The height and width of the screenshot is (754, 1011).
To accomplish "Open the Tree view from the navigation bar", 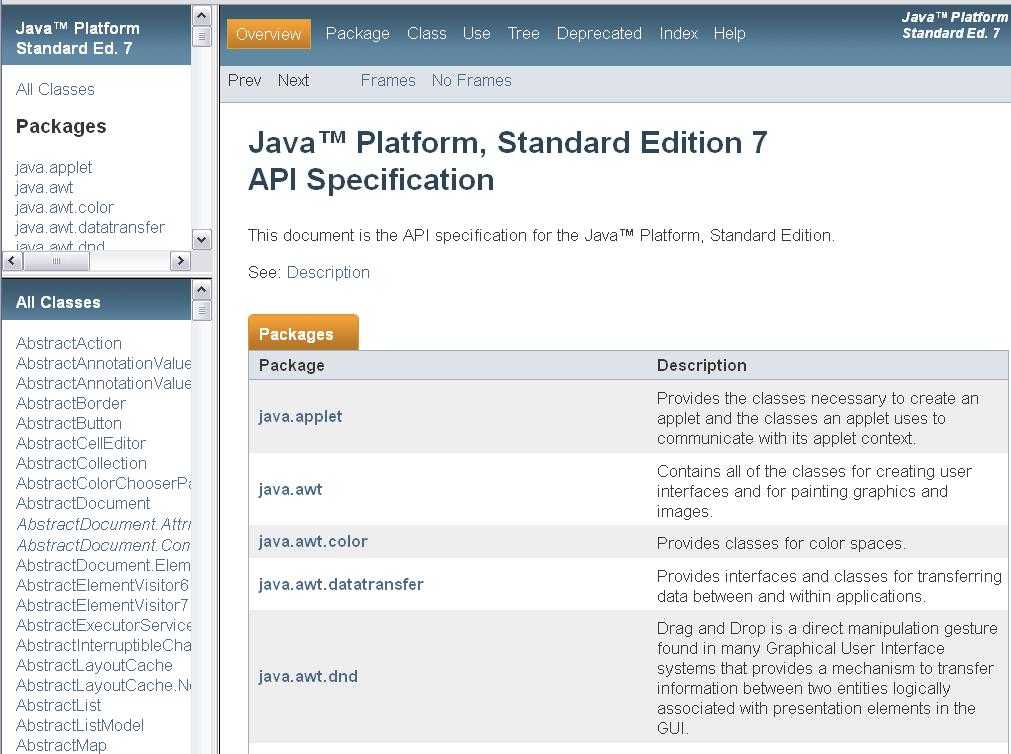I will click(524, 34).
